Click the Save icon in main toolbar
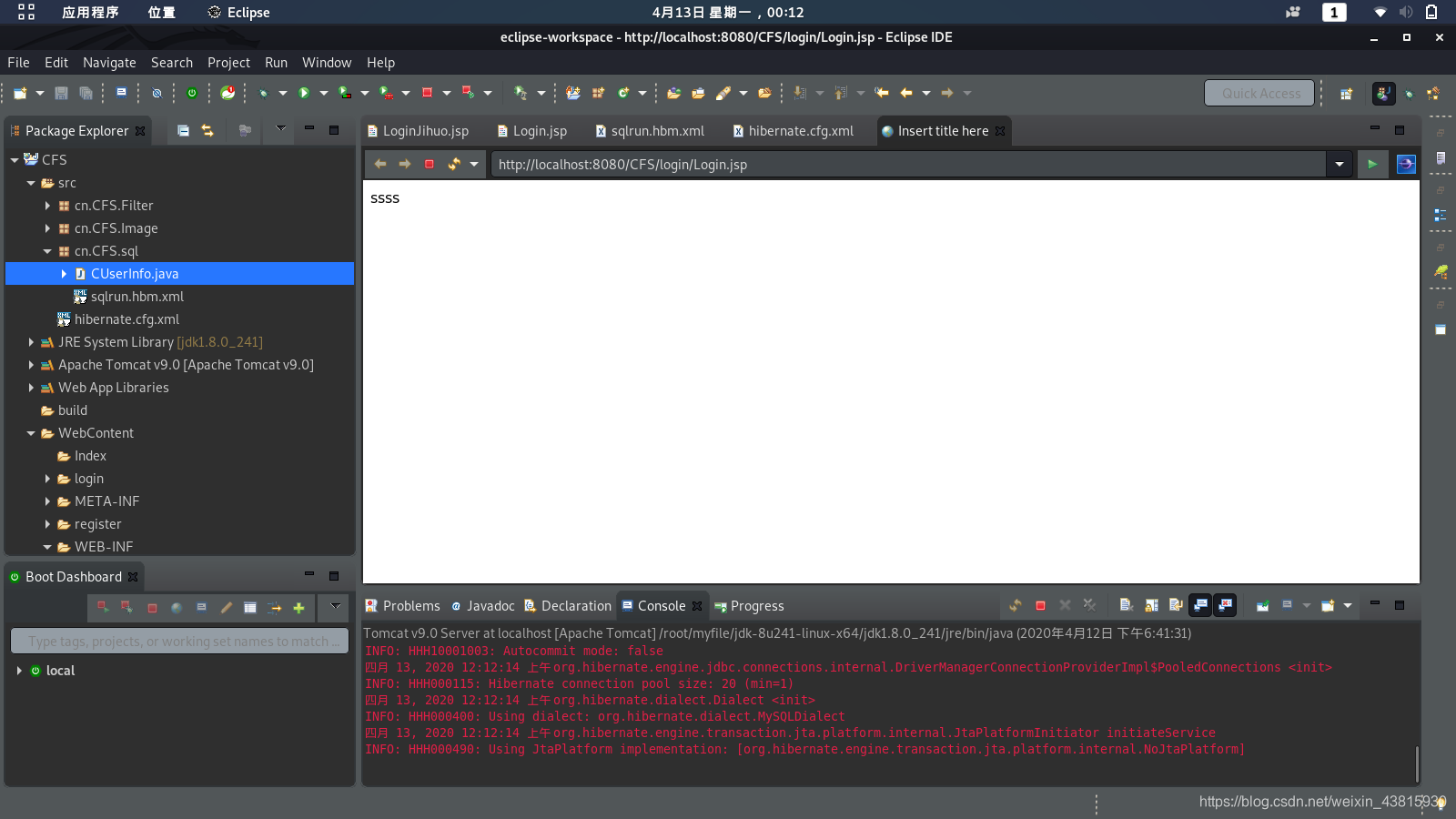Viewport: 1456px width, 819px height. click(x=61, y=93)
